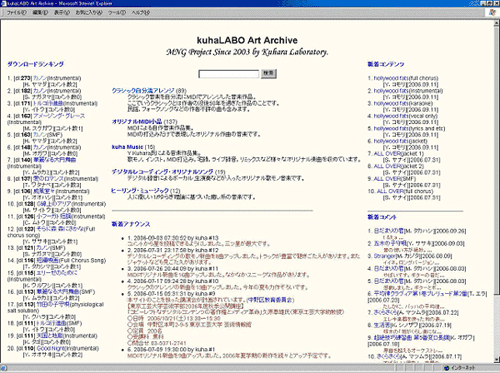Open the 表示(V) menu
Image resolution: width=500 pixels, height=373 pixels.
point(62,13)
